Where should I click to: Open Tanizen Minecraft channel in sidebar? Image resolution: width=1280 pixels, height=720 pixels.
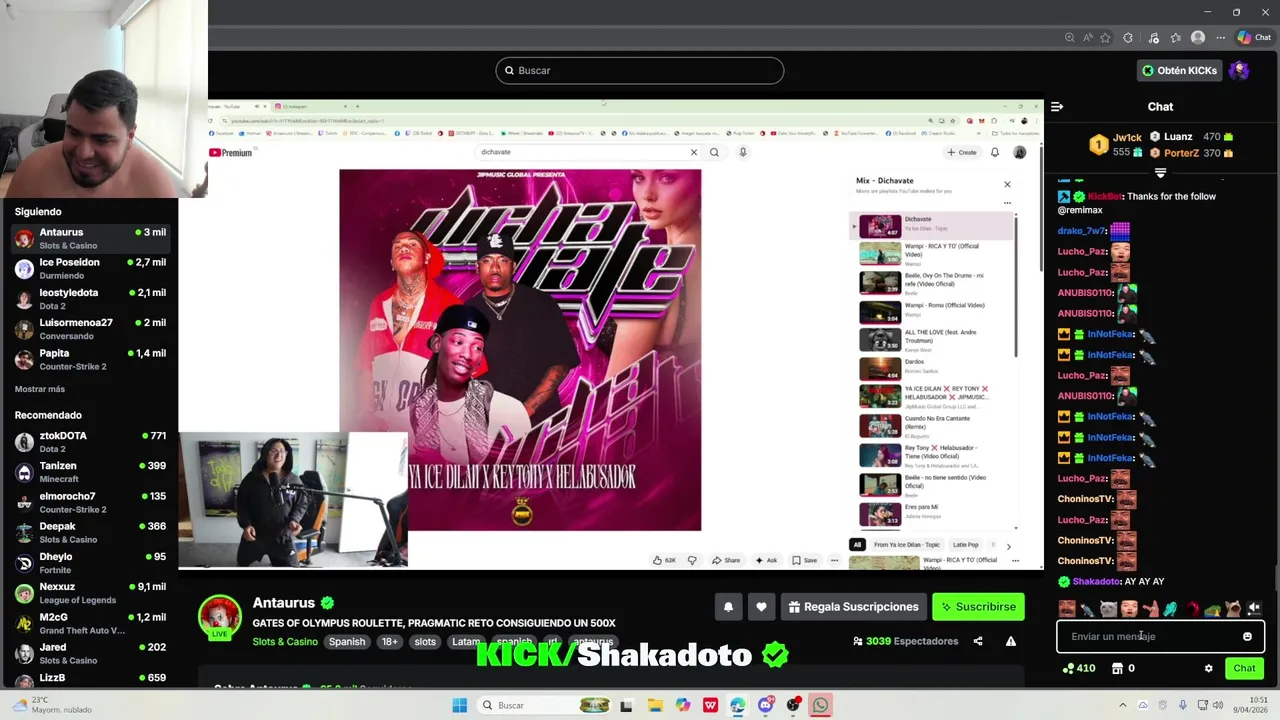pyautogui.click(x=89, y=471)
